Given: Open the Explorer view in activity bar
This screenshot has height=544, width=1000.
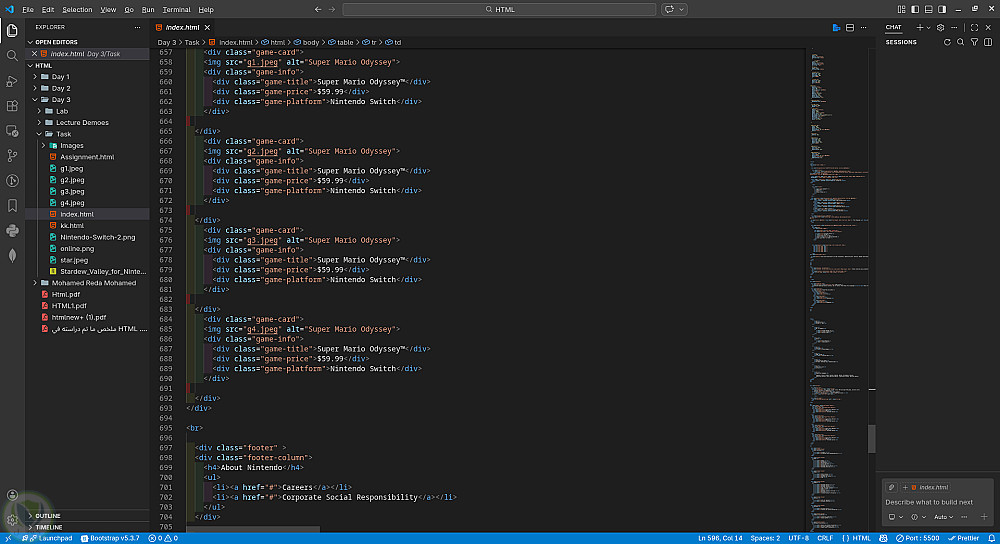Looking at the screenshot, I should click(x=12, y=31).
